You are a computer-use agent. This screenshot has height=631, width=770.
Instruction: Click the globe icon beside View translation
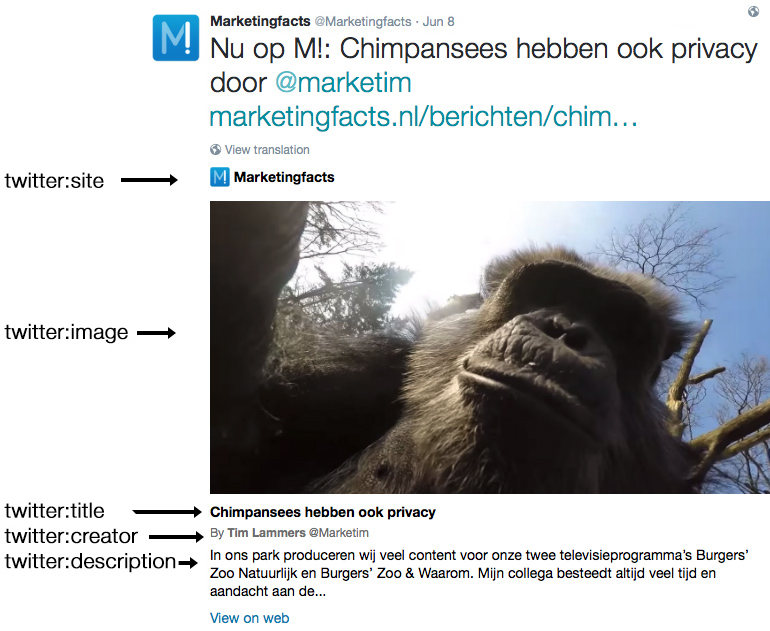[216, 149]
